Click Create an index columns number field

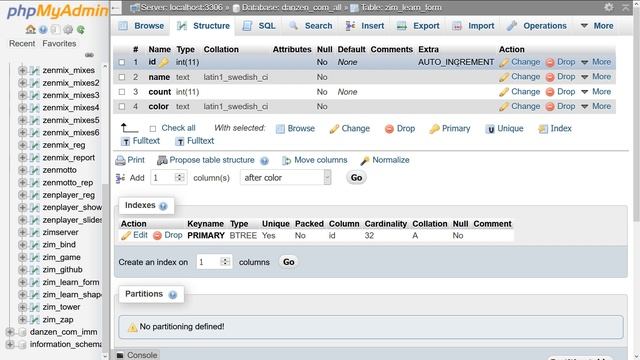pyautogui.click(x=214, y=262)
